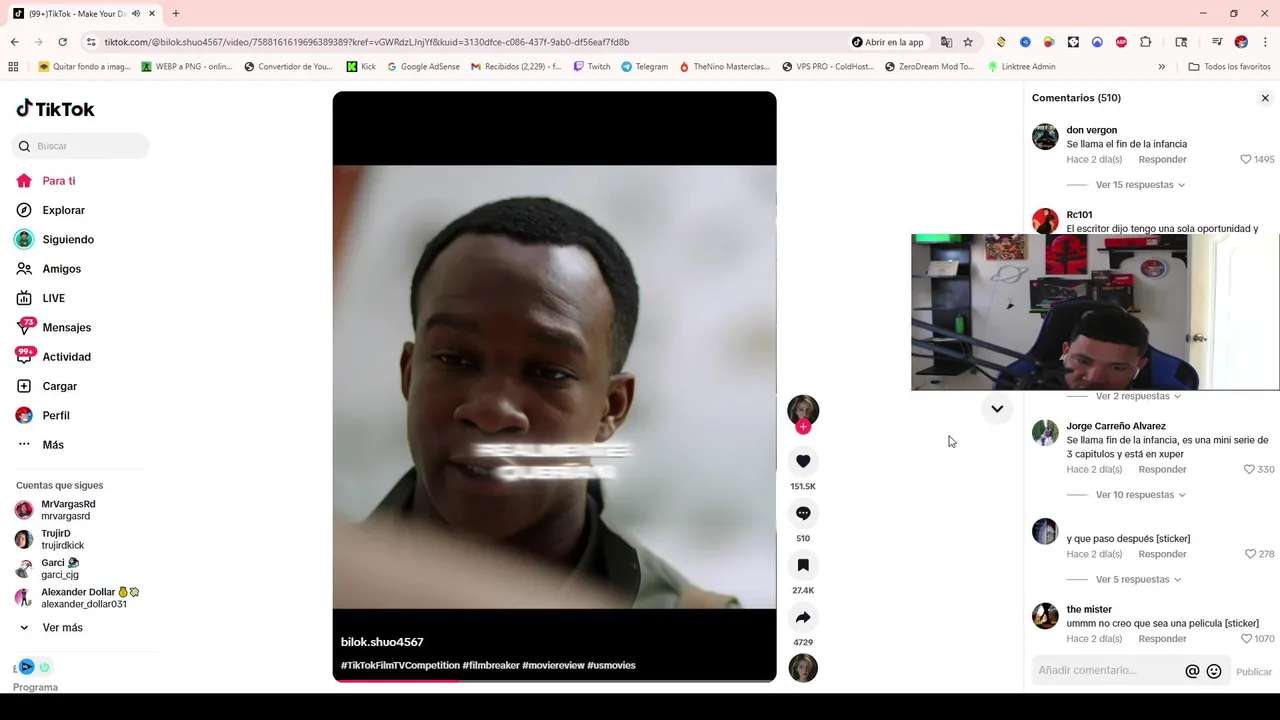Click the Cargar upload icon
Image resolution: width=1280 pixels, height=720 pixels.
point(24,386)
